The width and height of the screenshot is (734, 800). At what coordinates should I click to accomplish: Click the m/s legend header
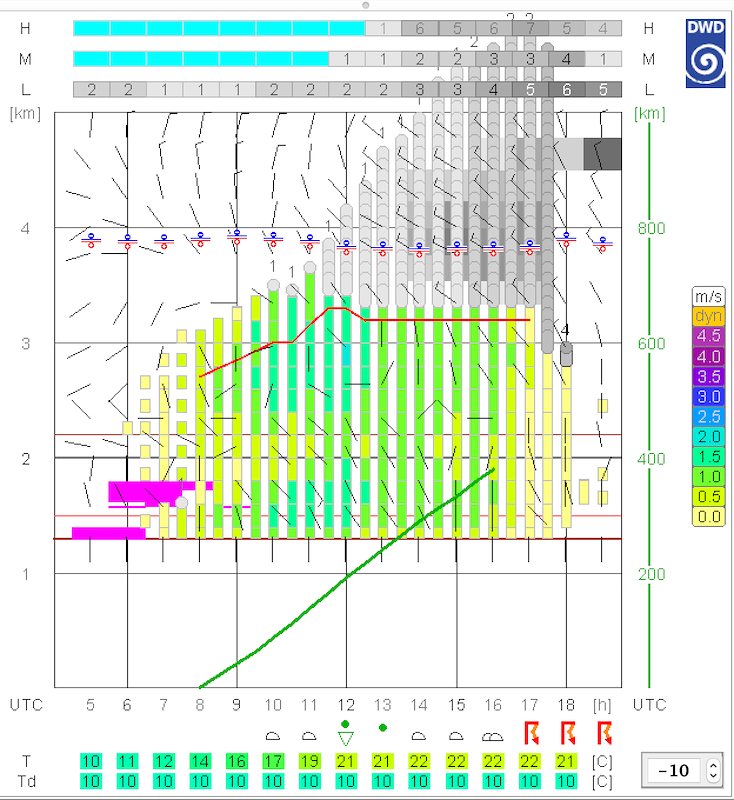(x=708, y=296)
